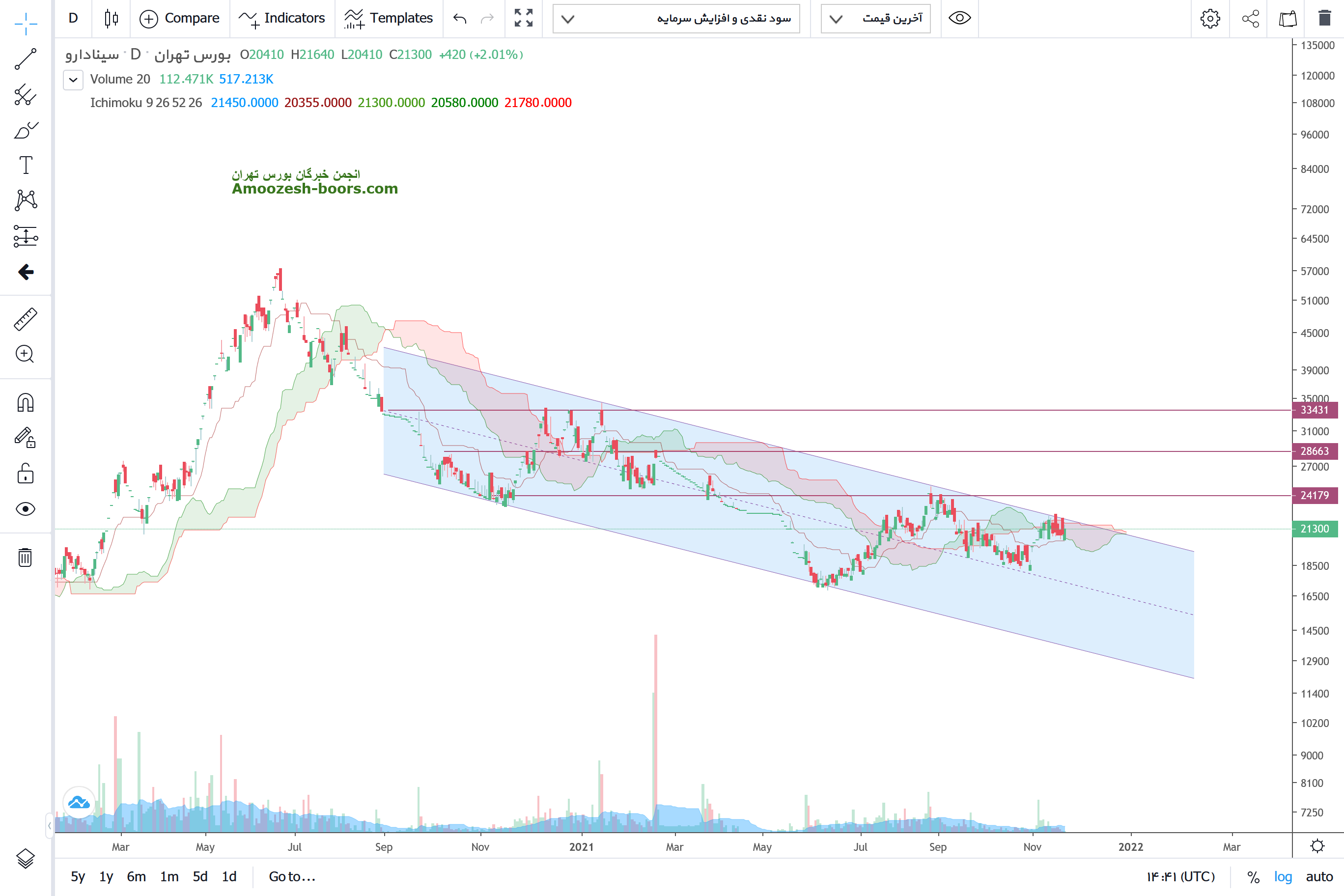Click the 2021 label on time axis
This screenshot has height=896, width=1344.
(x=581, y=847)
